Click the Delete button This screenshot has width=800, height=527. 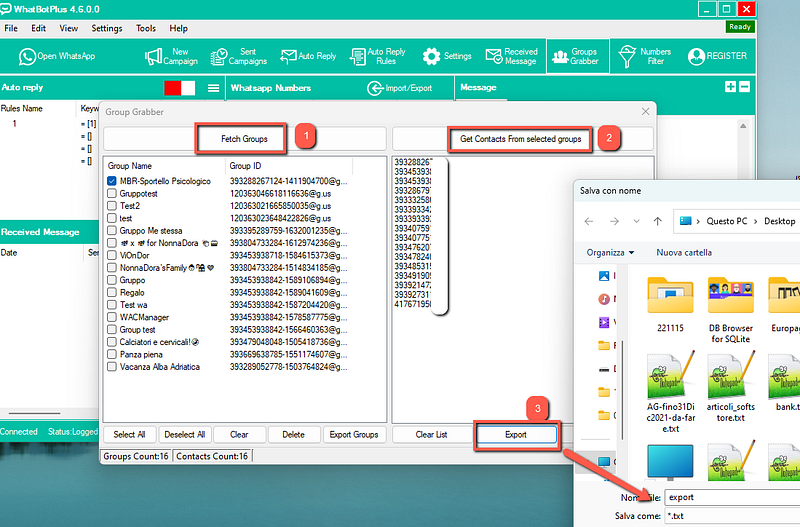(293, 435)
